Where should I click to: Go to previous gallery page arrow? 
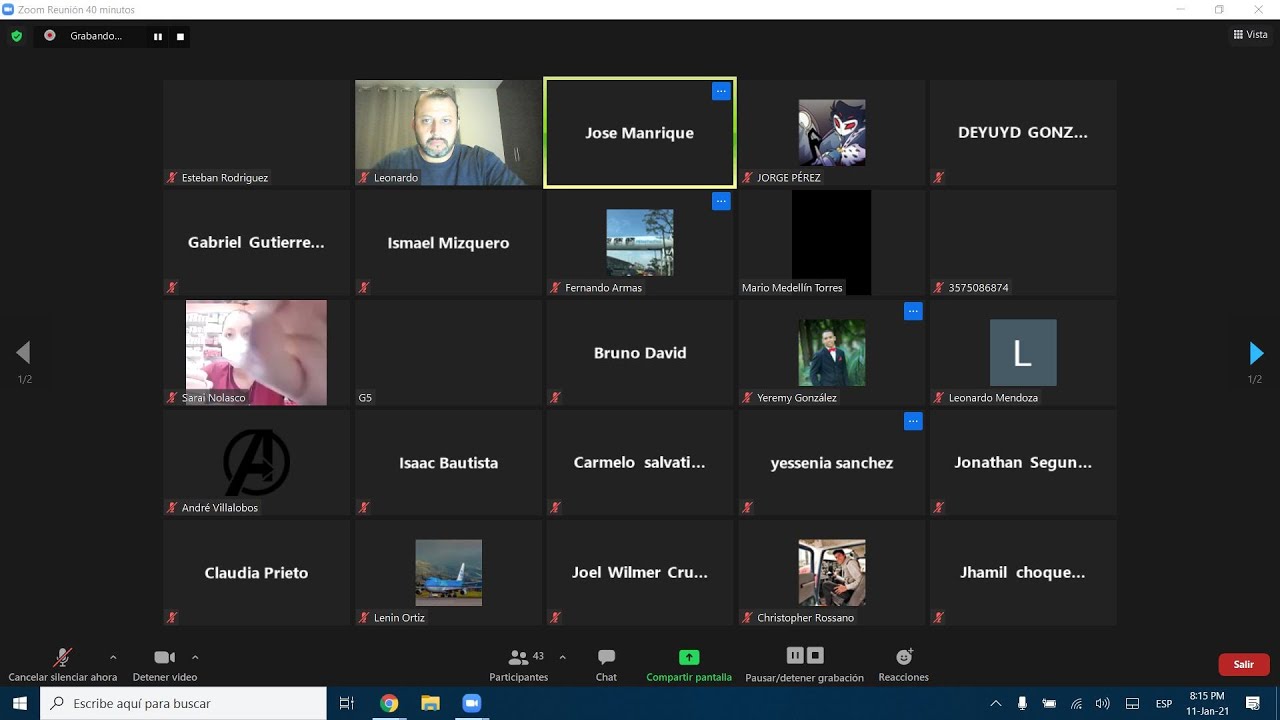pos(23,352)
